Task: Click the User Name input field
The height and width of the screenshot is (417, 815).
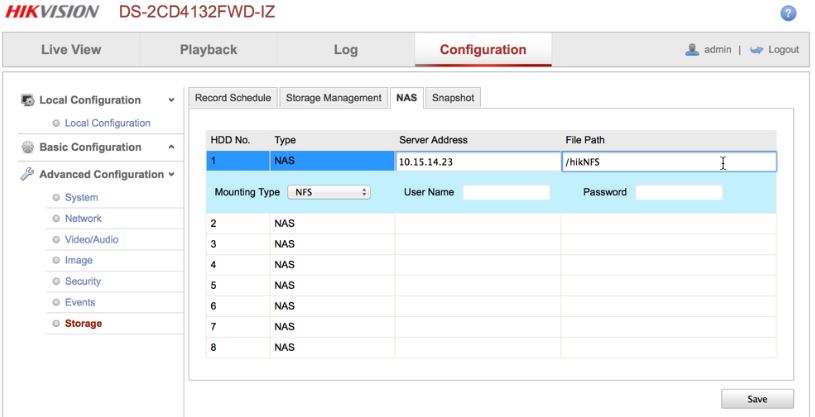Action: click(x=506, y=192)
